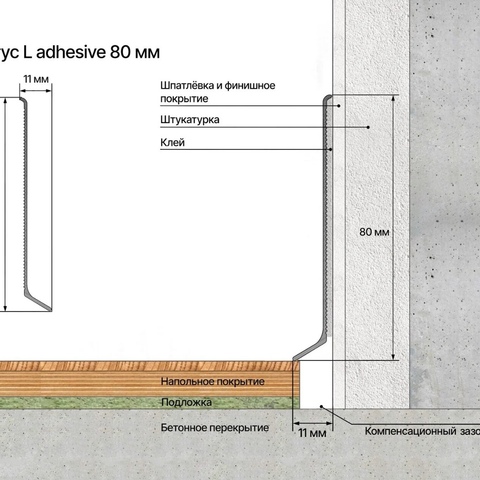The height and width of the screenshot is (480, 480).
Task: Click the 'Штукатурка' label
Action: (x=190, y=120)
